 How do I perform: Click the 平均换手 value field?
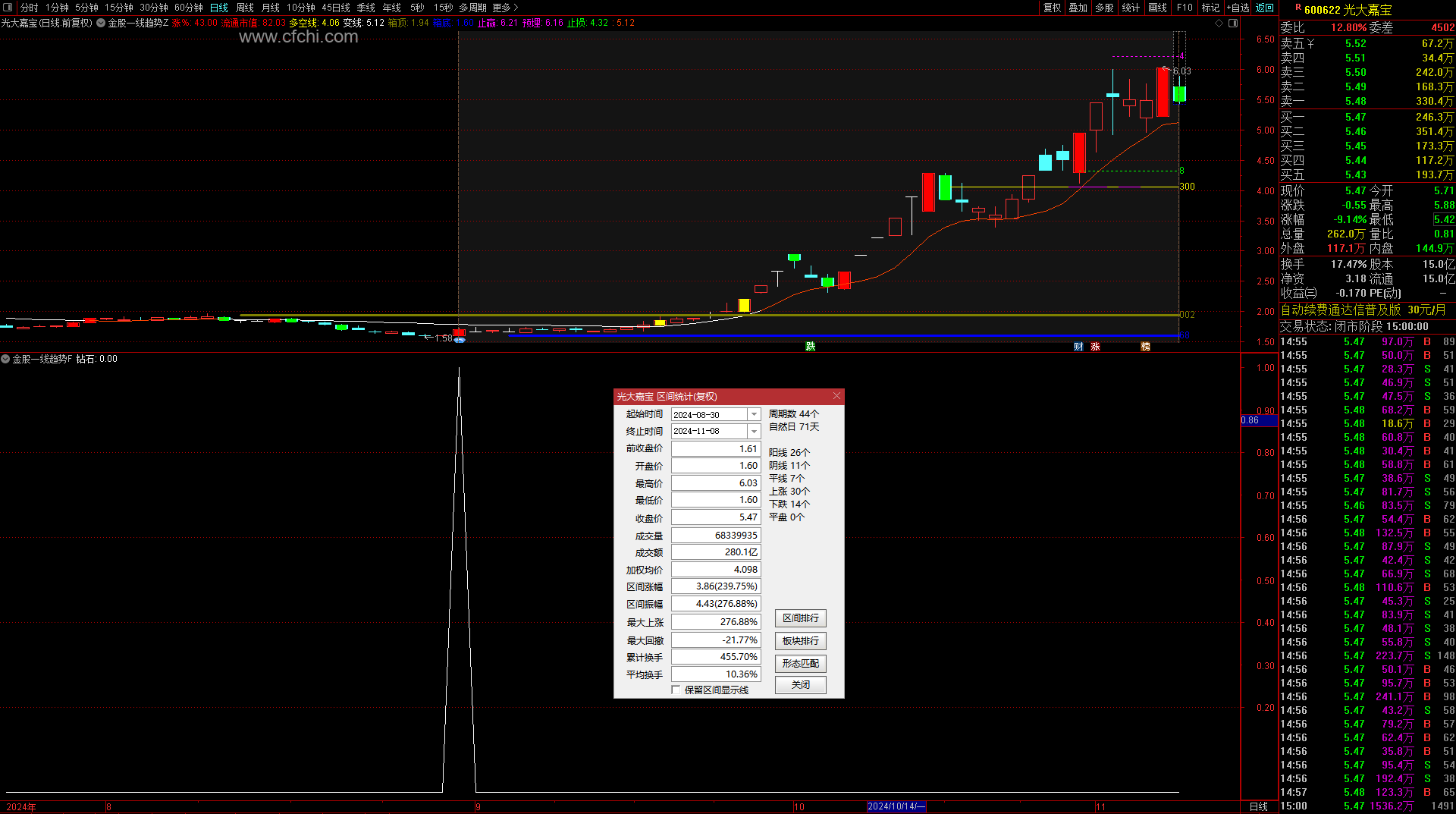[716, 674]
